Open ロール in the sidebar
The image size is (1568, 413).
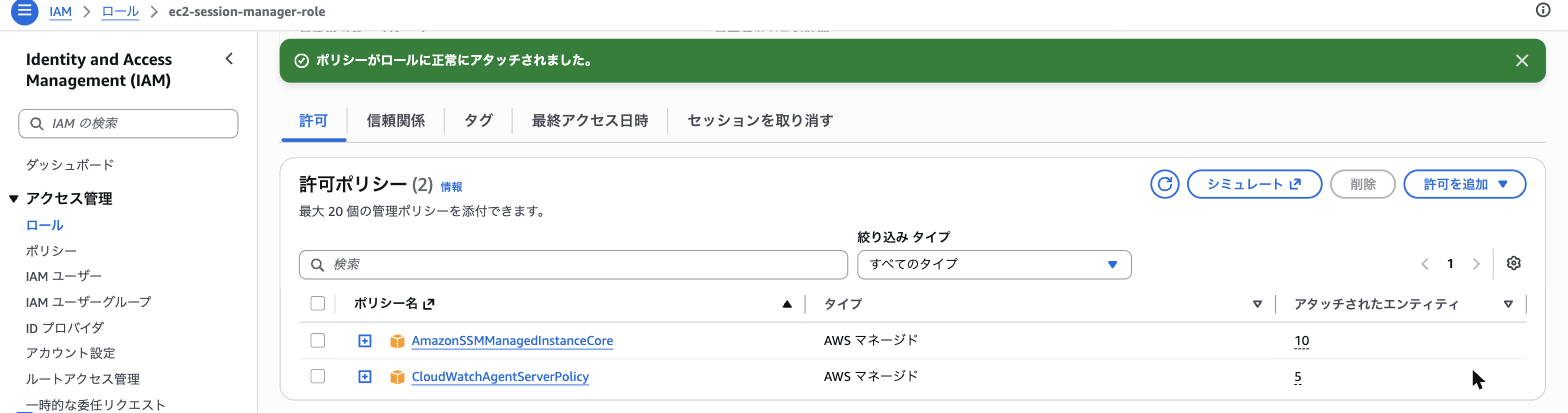[45, 225]
